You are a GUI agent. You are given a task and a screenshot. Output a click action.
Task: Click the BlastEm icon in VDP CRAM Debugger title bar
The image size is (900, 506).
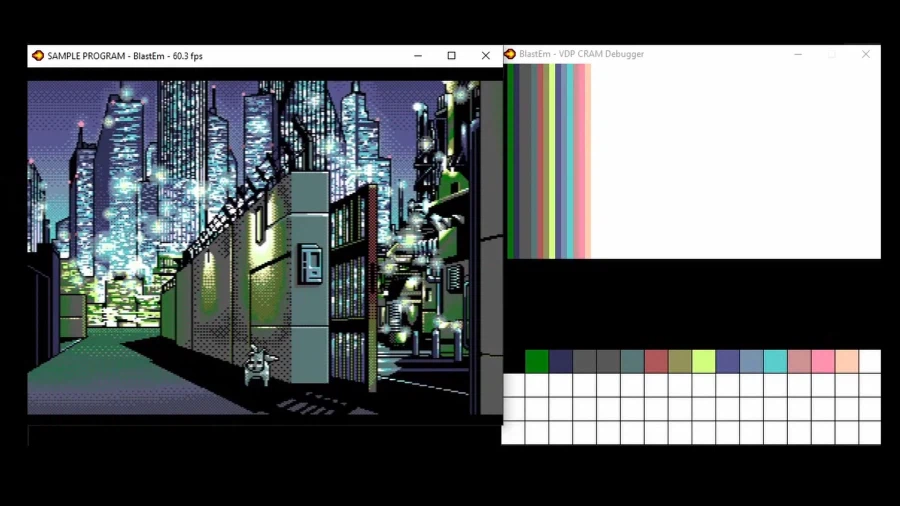(510, 54)
